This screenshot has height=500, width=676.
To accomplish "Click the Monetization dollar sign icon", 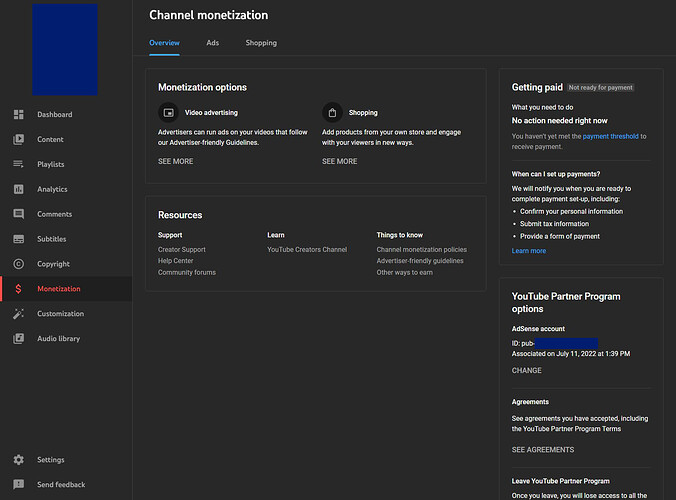I will [19, 289].
